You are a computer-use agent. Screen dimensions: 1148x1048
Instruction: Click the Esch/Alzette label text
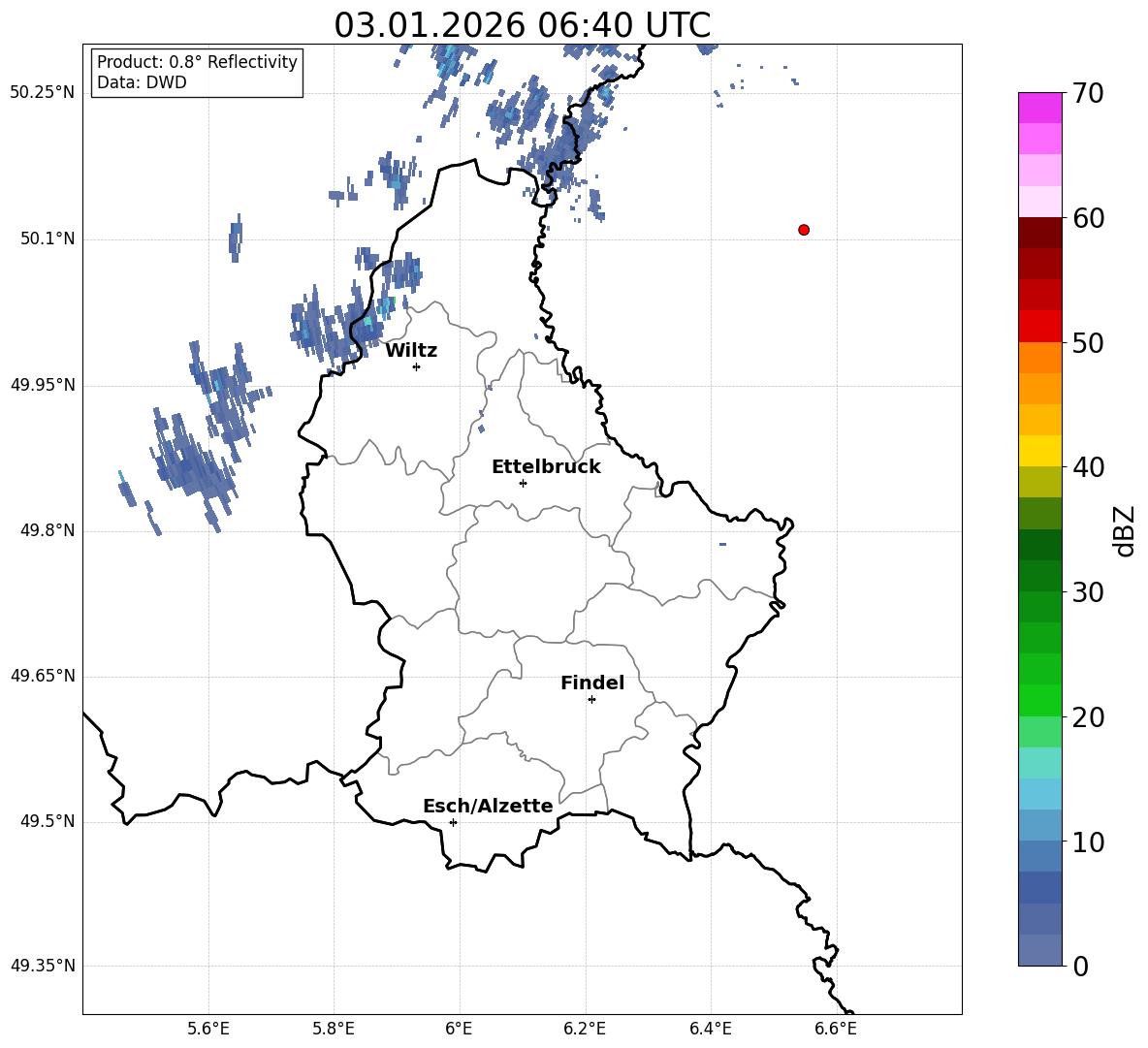[489, 806]
